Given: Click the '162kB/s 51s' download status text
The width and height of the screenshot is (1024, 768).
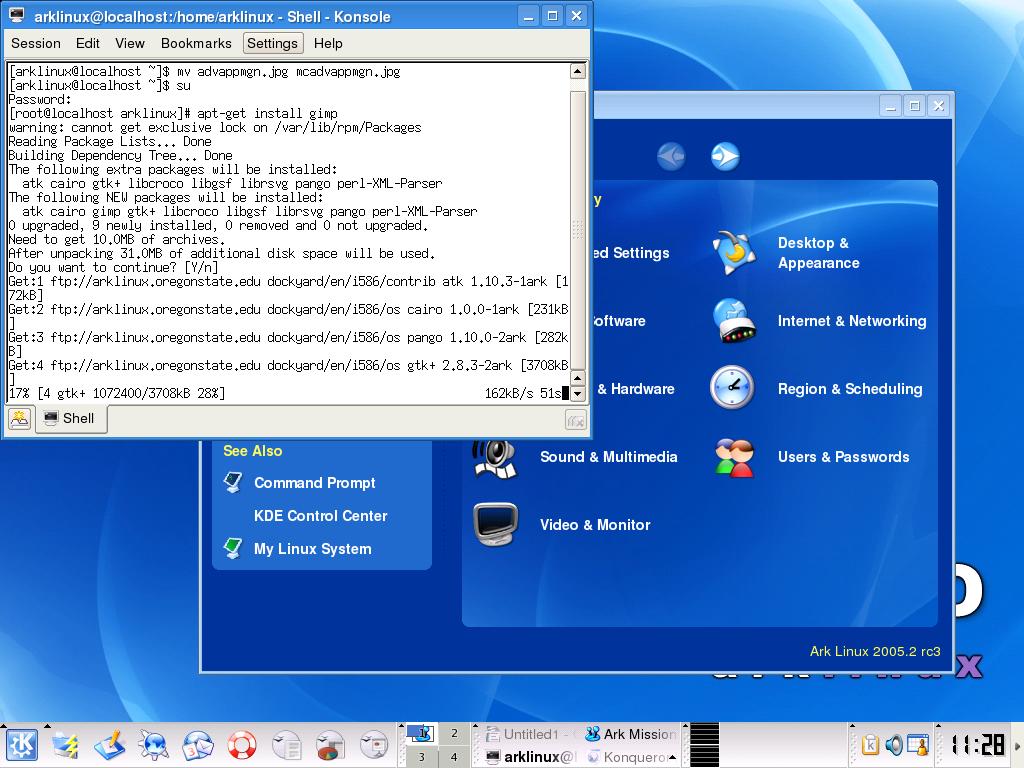Looking at the screenshot, I should point(522,393).
